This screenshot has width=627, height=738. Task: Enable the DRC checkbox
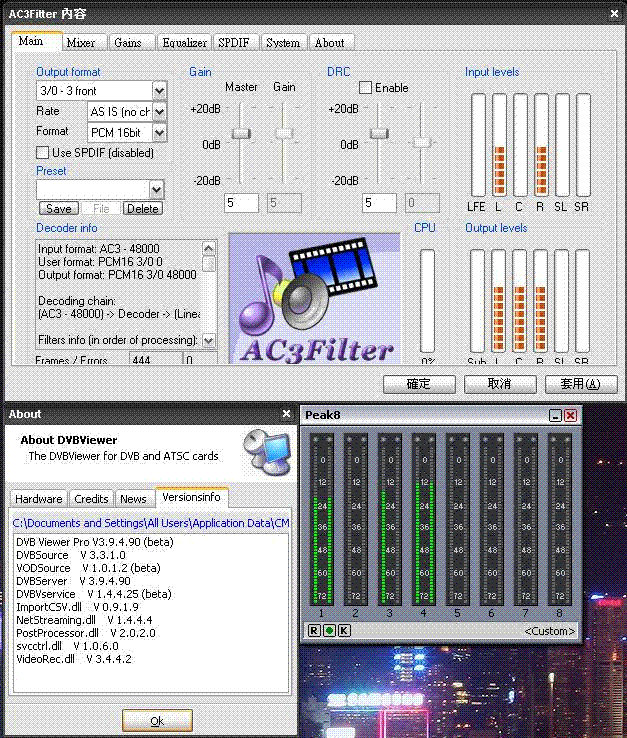point(365,88)
